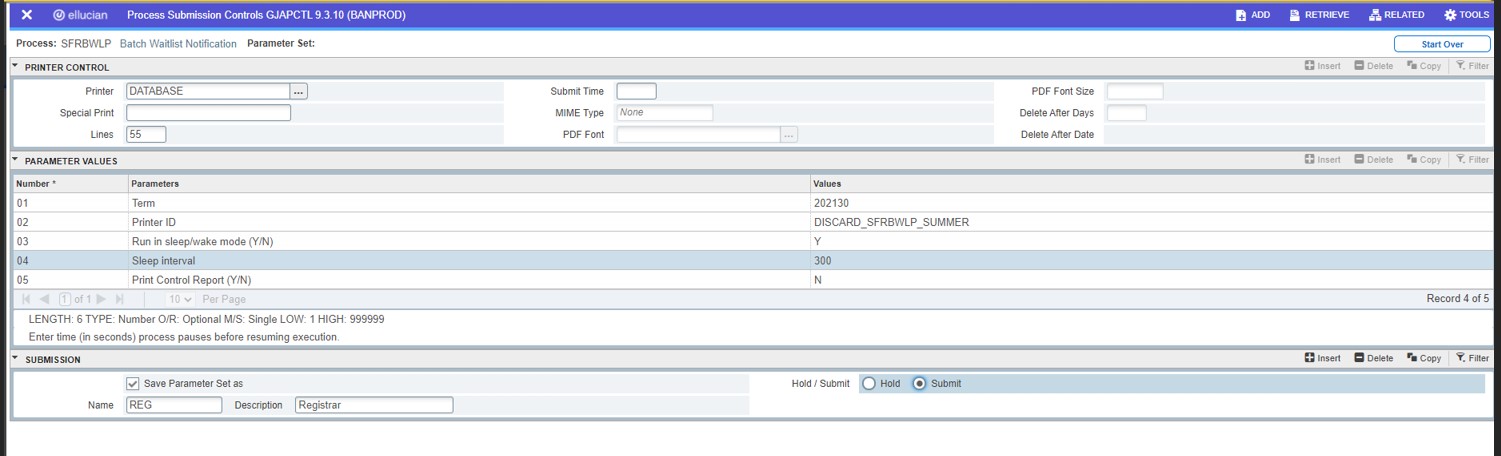Viewport: 1501px width, 456px height.
Task: Collapse the Parameter Values section
Action: 15,160
